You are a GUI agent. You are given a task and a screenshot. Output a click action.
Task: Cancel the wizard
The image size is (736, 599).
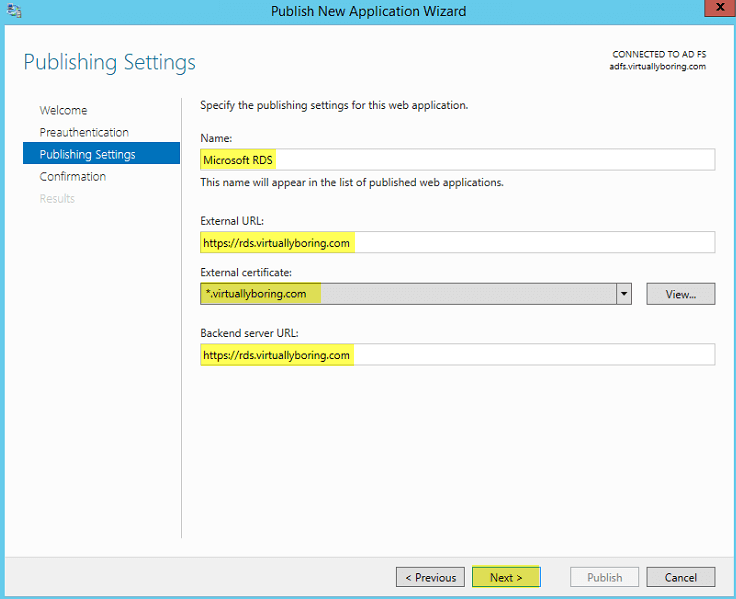tap(681, 577)
